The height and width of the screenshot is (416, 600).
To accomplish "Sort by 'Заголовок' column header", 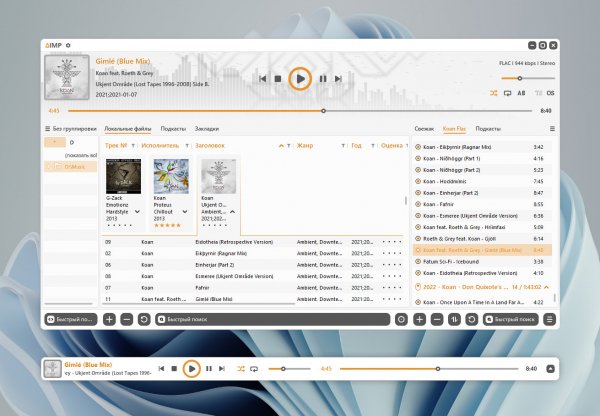I will 210,145.
